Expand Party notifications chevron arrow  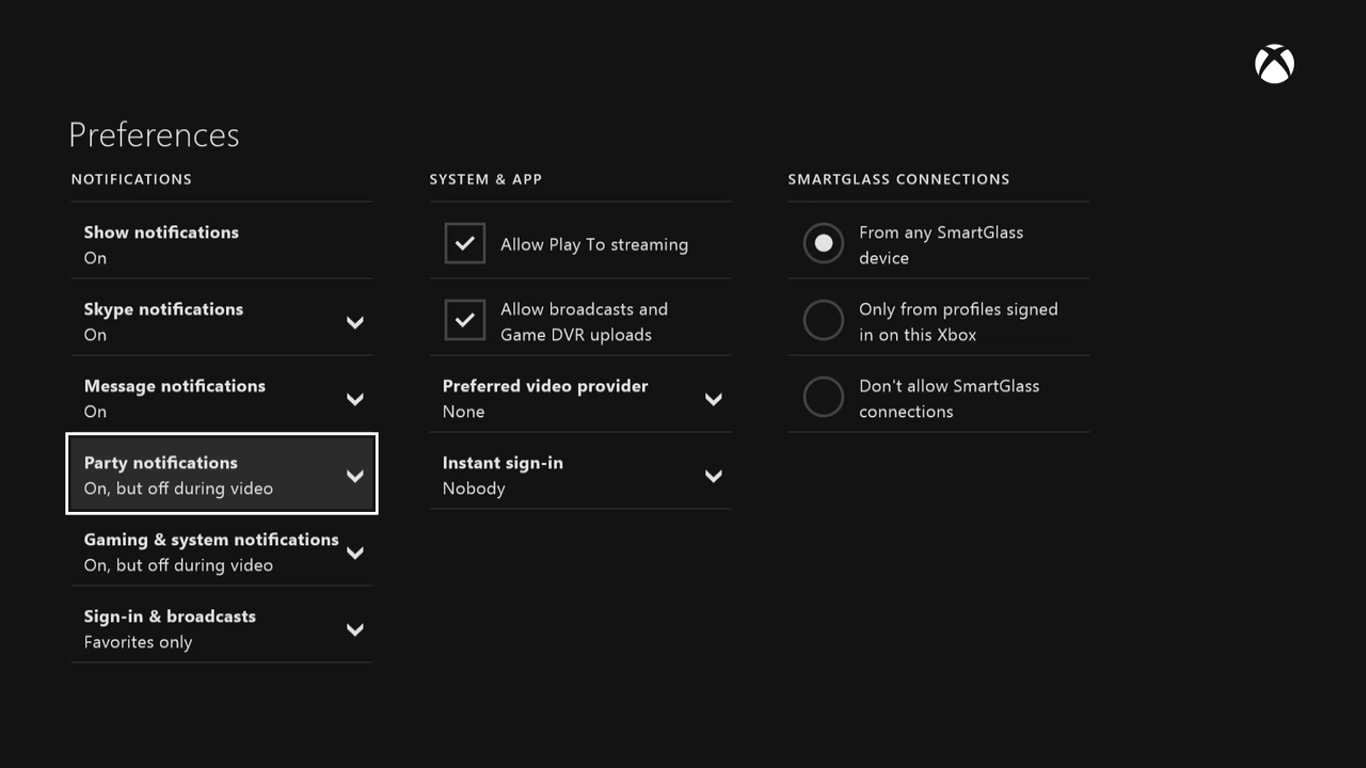point(355,476)
